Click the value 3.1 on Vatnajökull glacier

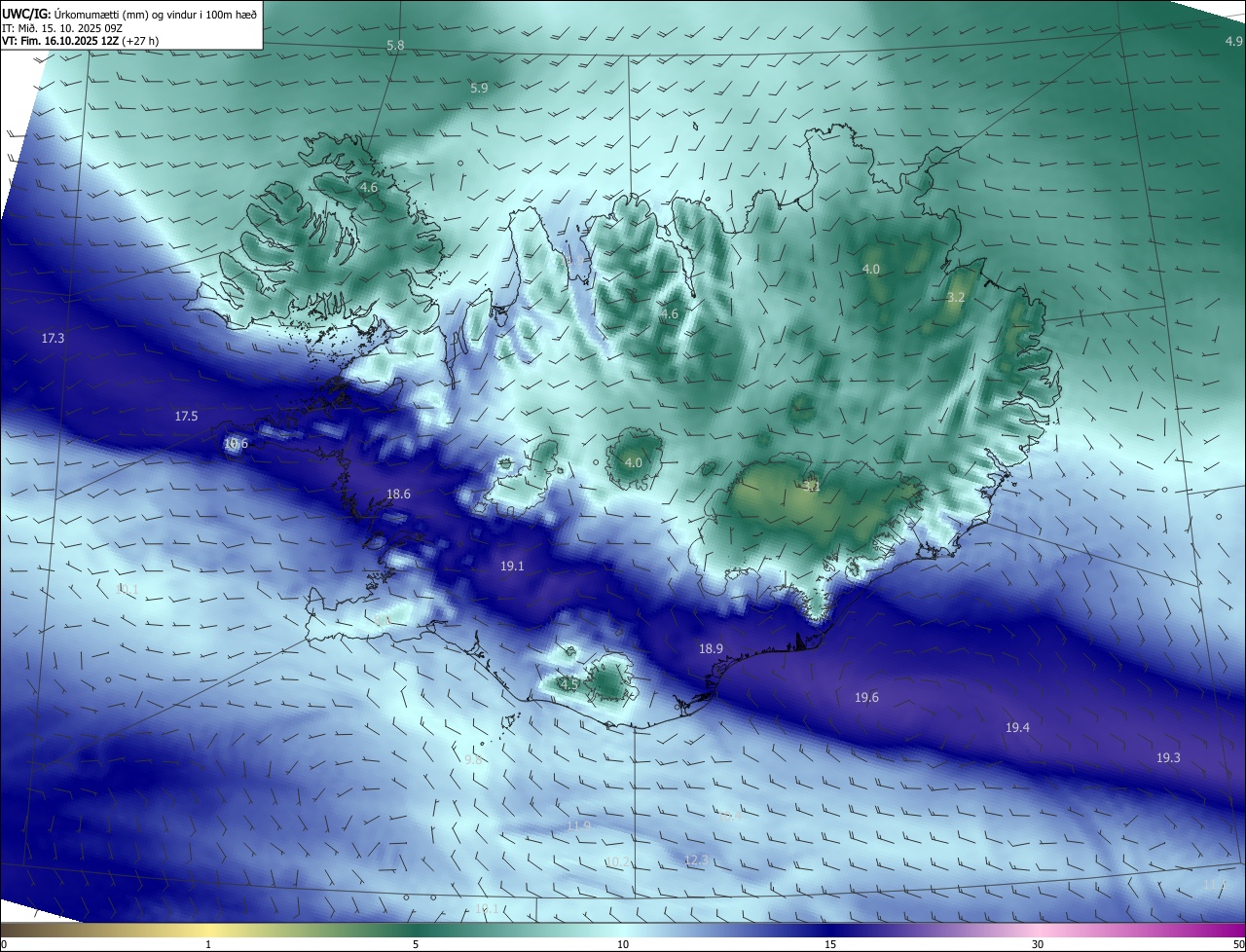tap(811, 485)
